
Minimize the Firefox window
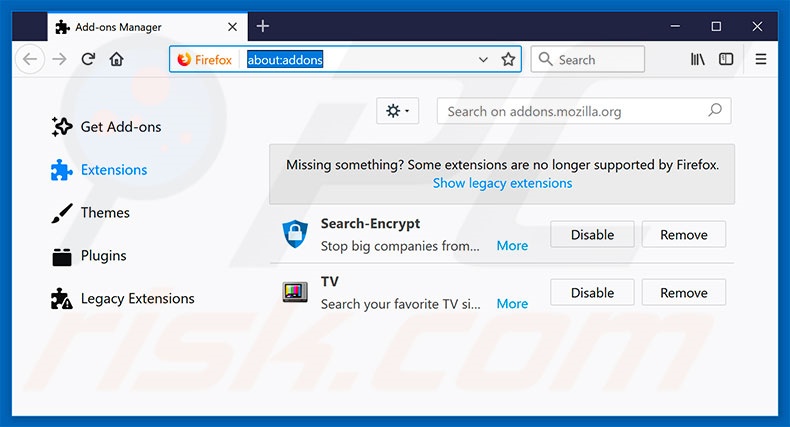coord(675,26)
